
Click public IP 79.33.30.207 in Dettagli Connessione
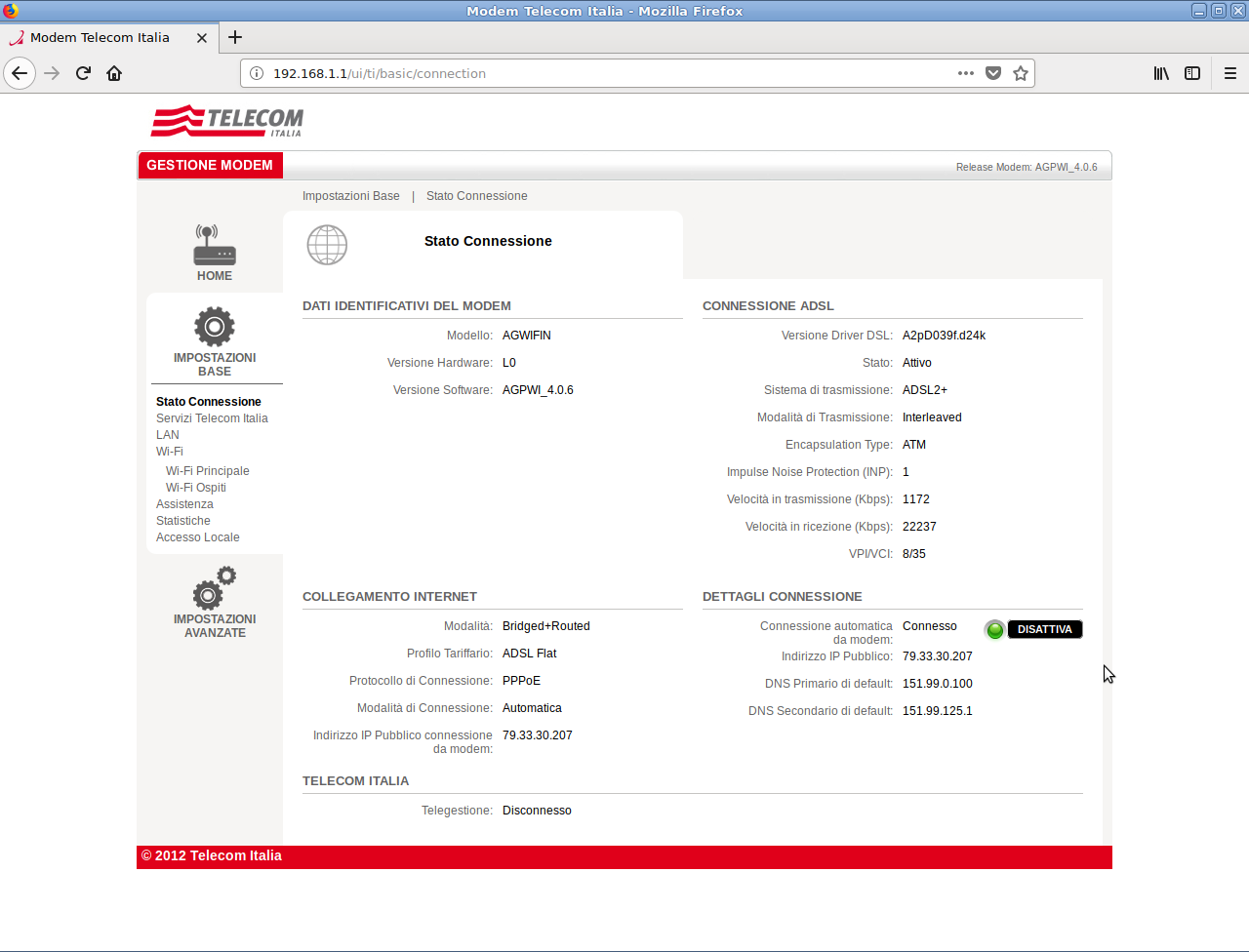(938, 656)
